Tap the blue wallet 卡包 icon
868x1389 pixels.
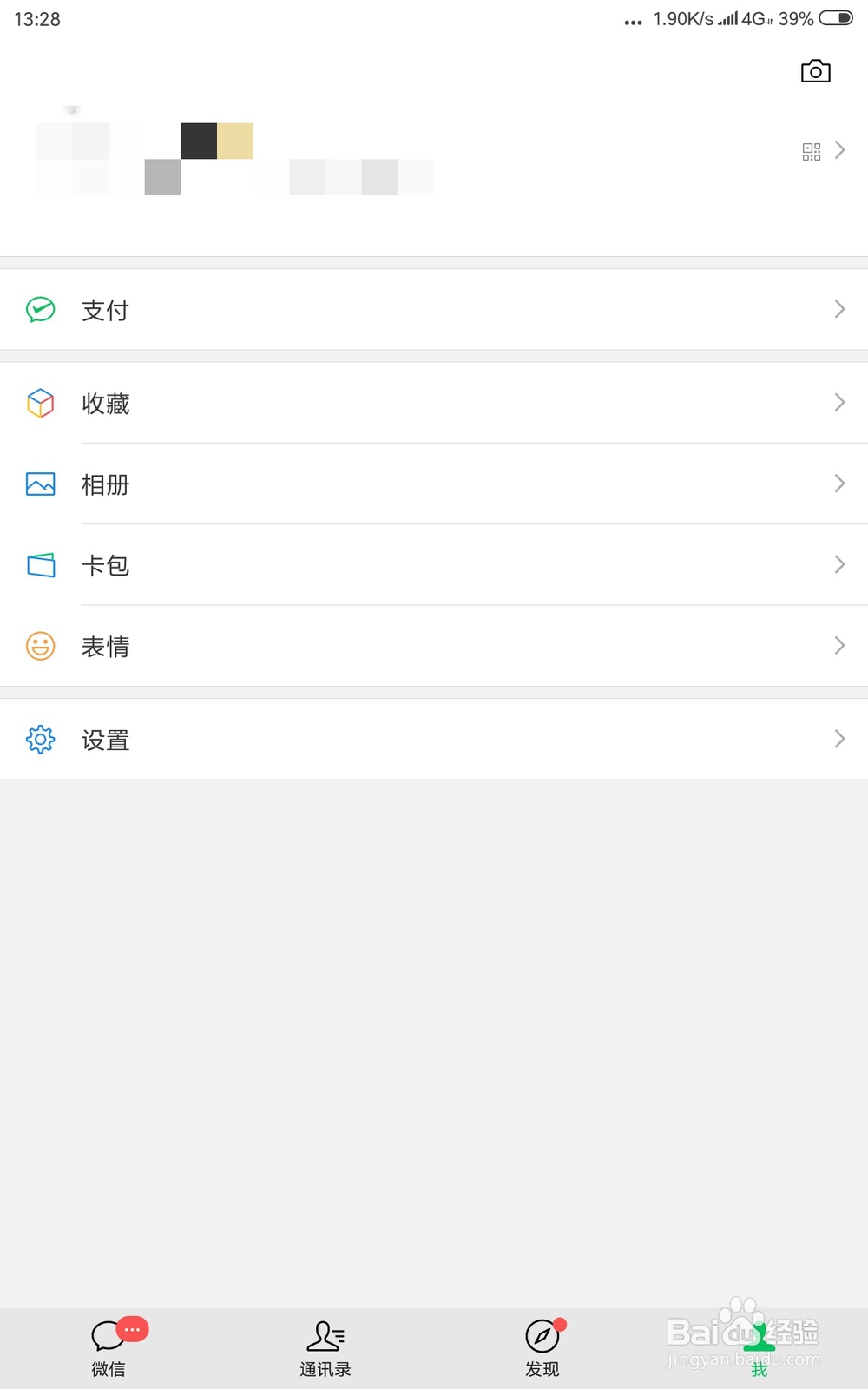point(41,565)
